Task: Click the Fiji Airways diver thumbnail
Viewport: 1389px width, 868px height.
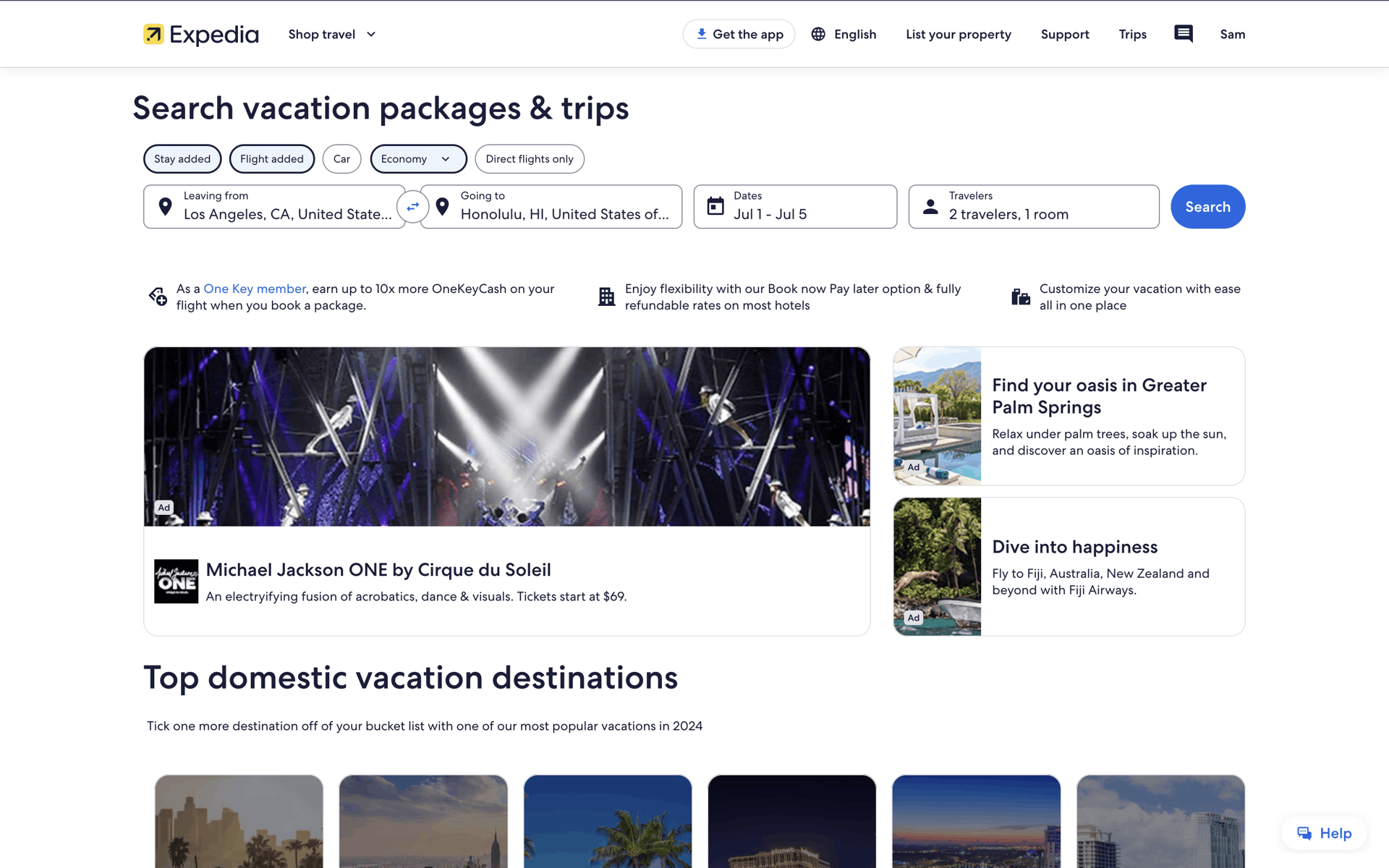Action: coord(937,566)
